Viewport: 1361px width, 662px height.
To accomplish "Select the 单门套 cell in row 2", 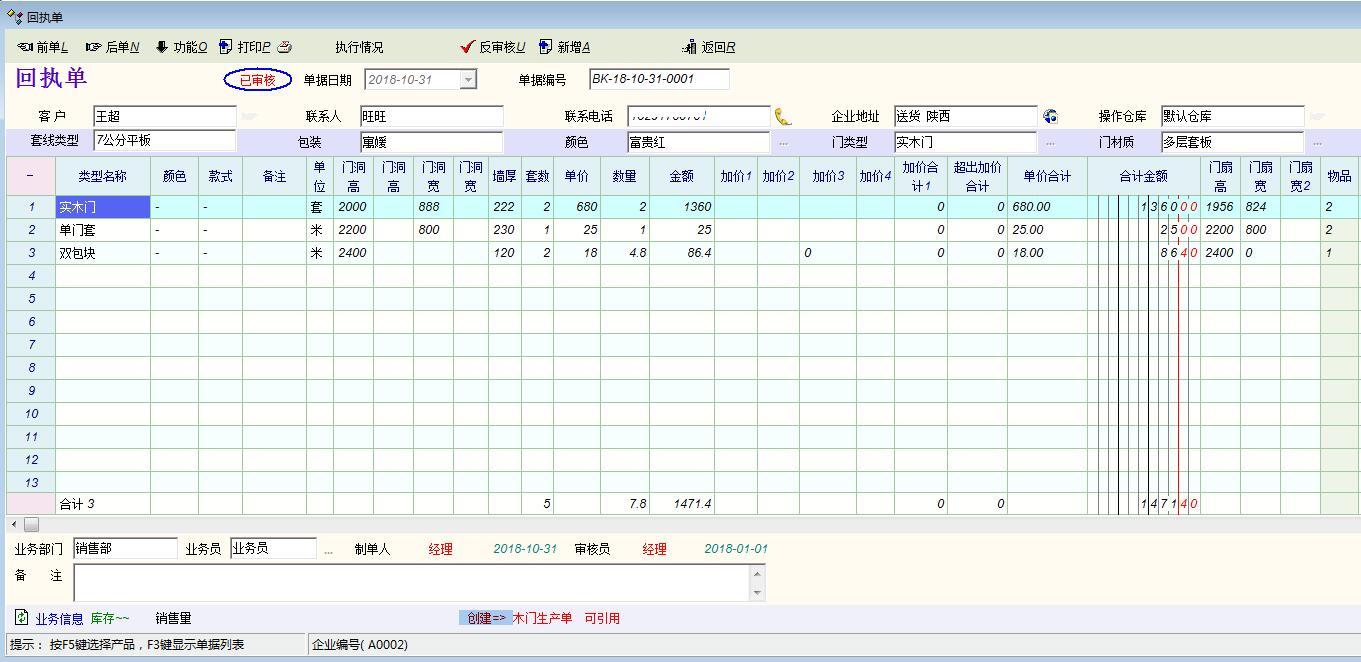I will (103, 230).
